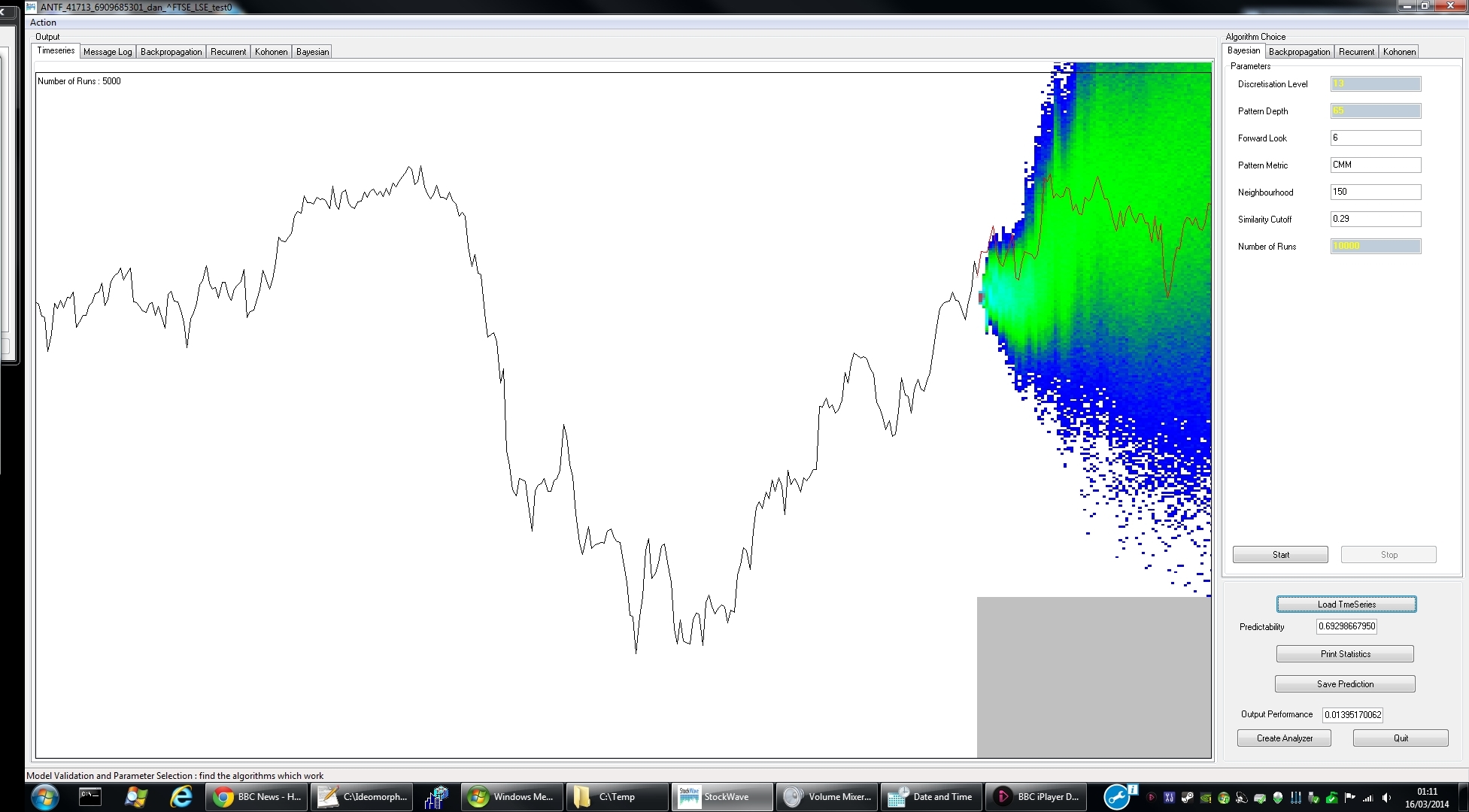Switch to the Message Log output tab

(108, 52)
